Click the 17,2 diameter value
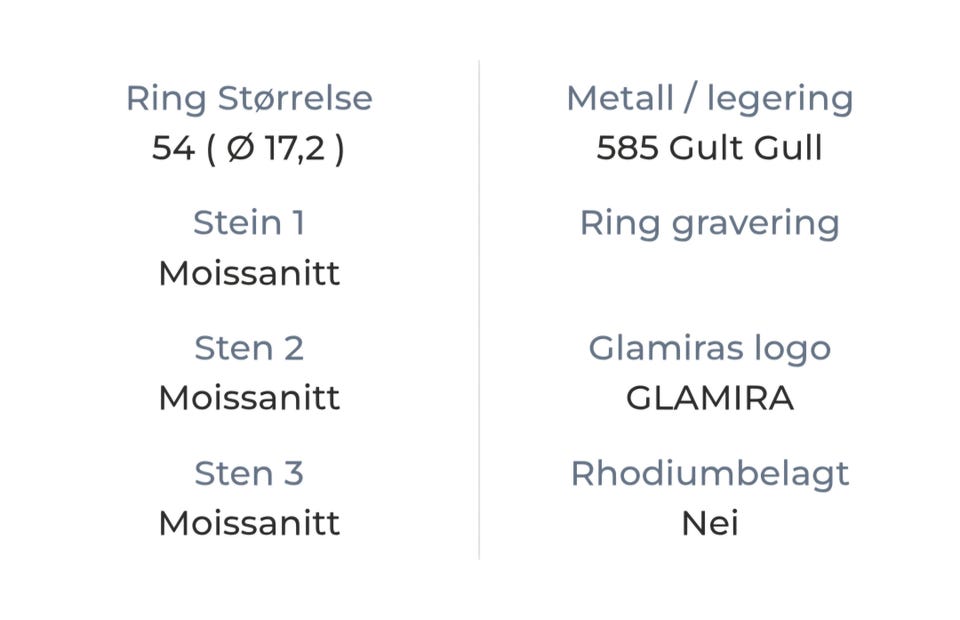The height and width of the screenshot is (620, 960). point(296,148)
